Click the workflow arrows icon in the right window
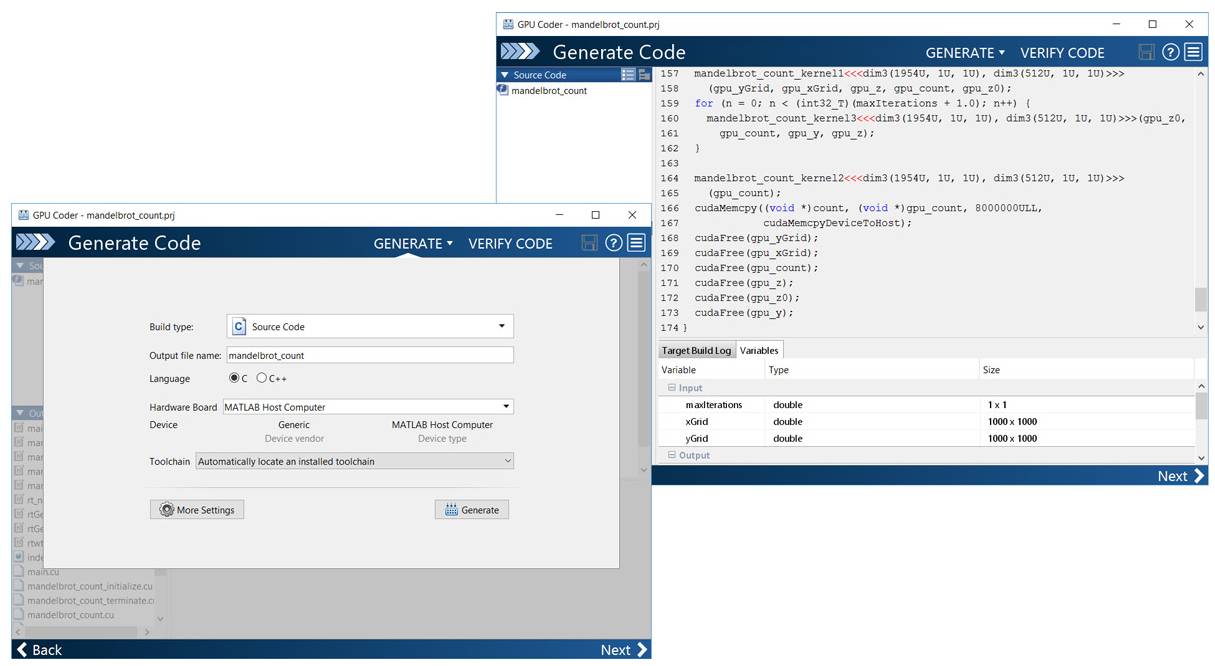Screen dimensions: 1215x666 pos(520,52)
